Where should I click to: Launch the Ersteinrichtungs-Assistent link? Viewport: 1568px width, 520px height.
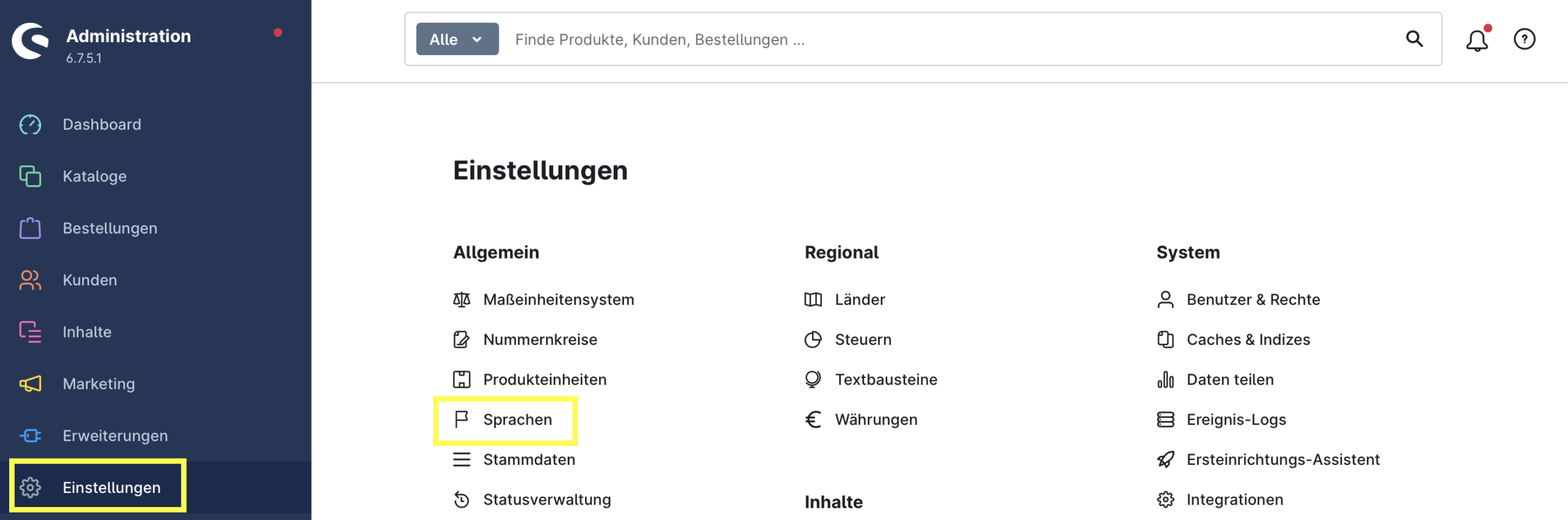1283,459
